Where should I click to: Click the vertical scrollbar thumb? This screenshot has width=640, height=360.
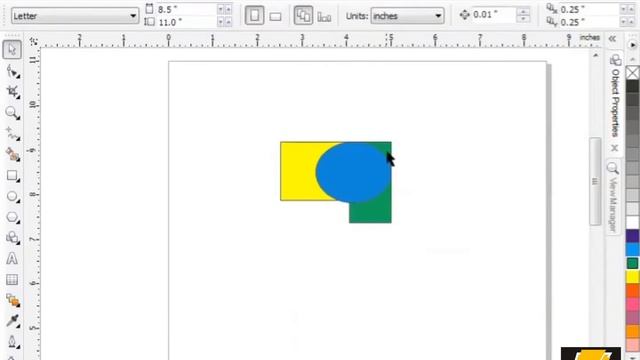595,182
